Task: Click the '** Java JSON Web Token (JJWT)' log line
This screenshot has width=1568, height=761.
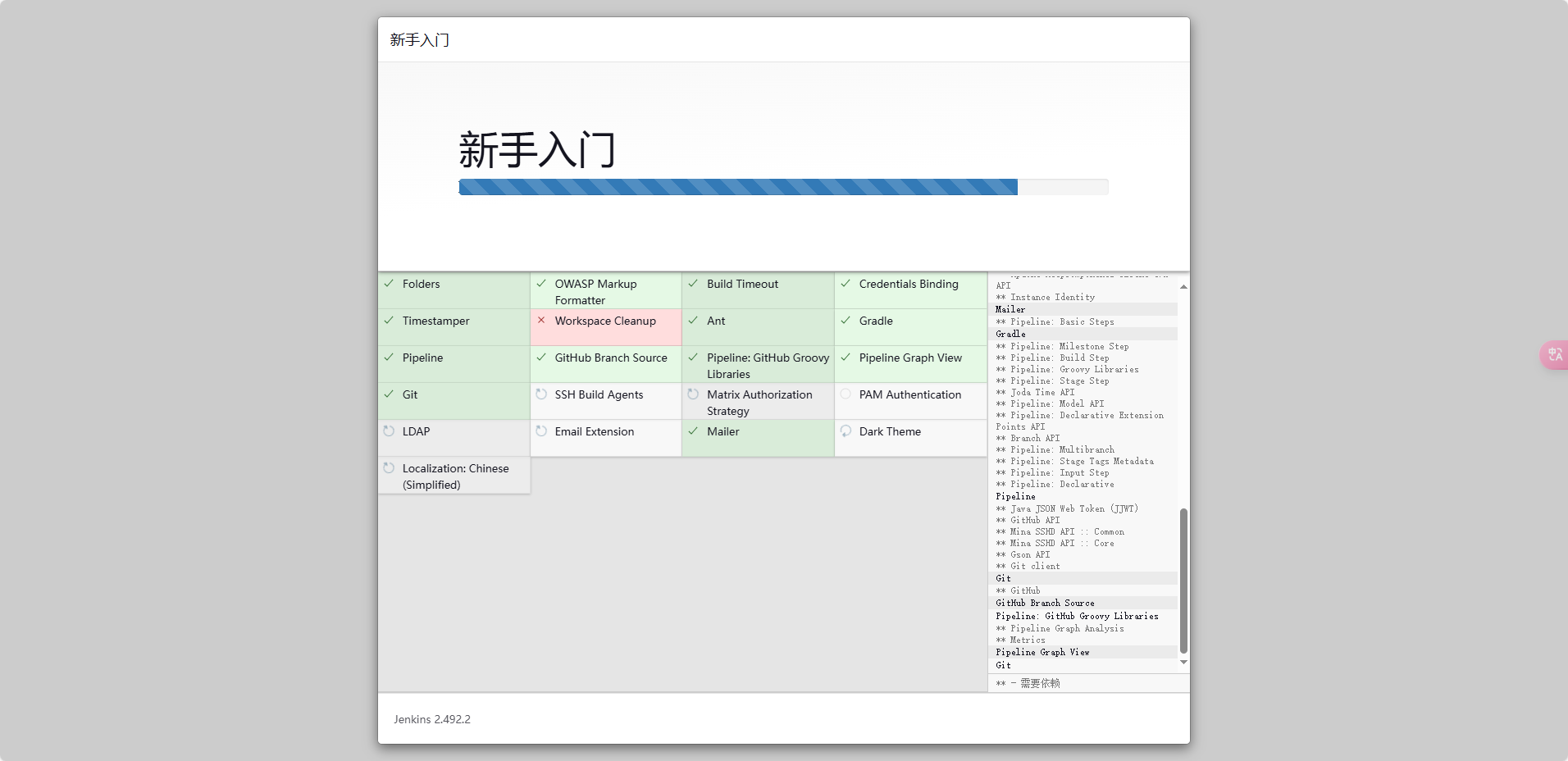Action: coord(1067,509)
